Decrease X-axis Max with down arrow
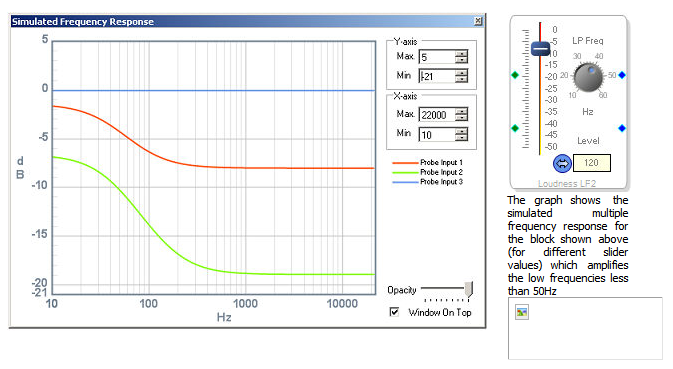 tap(461, 118)
